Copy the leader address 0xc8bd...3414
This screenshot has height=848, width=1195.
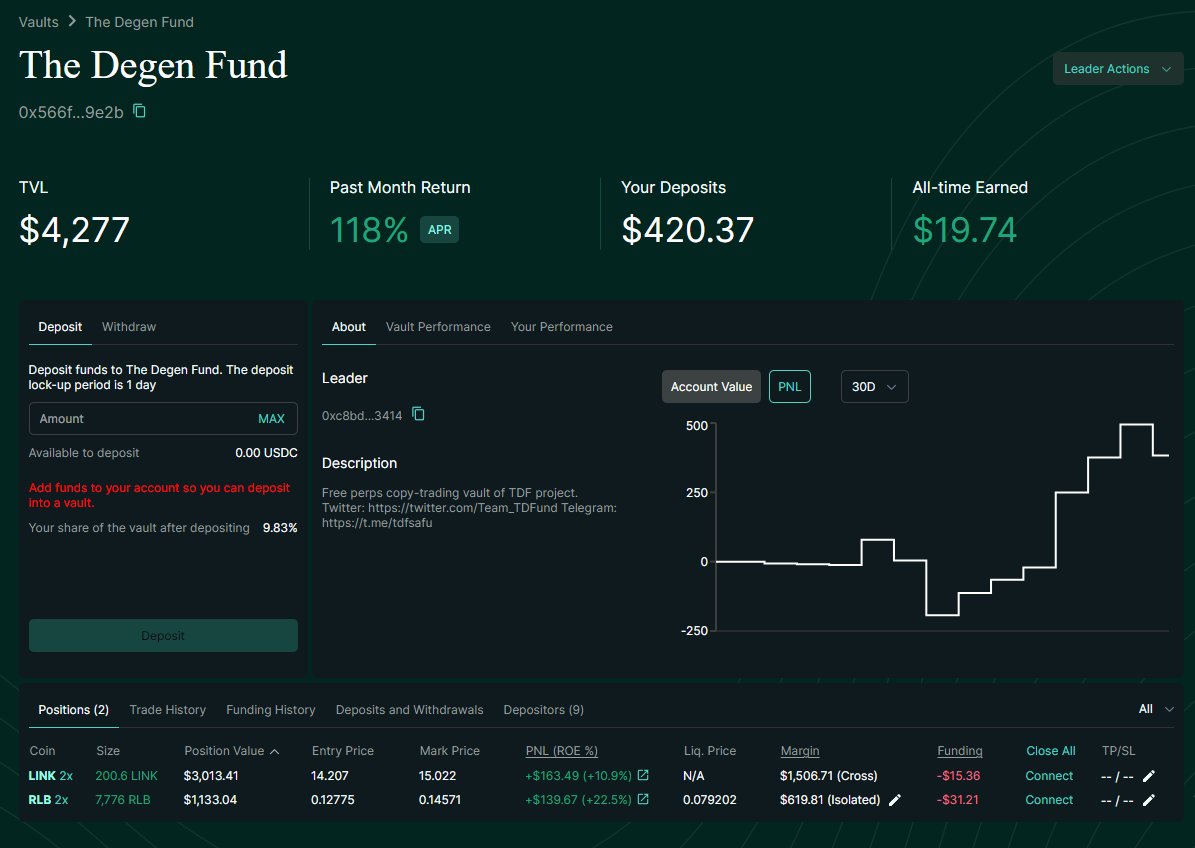pyautogui.click(x=419, y=413)
